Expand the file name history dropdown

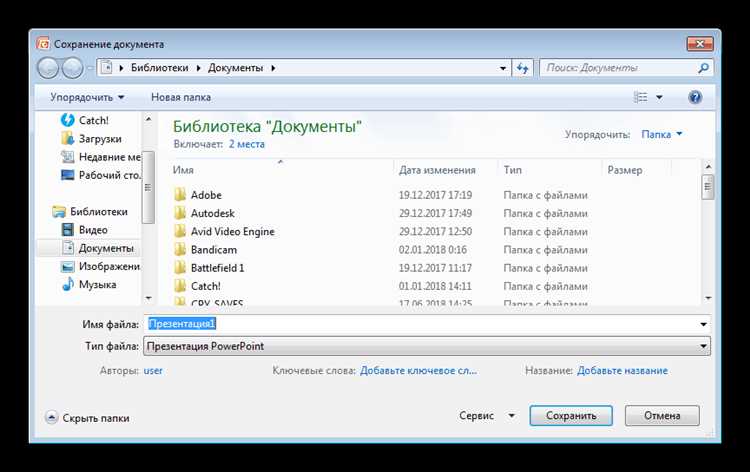703,324
